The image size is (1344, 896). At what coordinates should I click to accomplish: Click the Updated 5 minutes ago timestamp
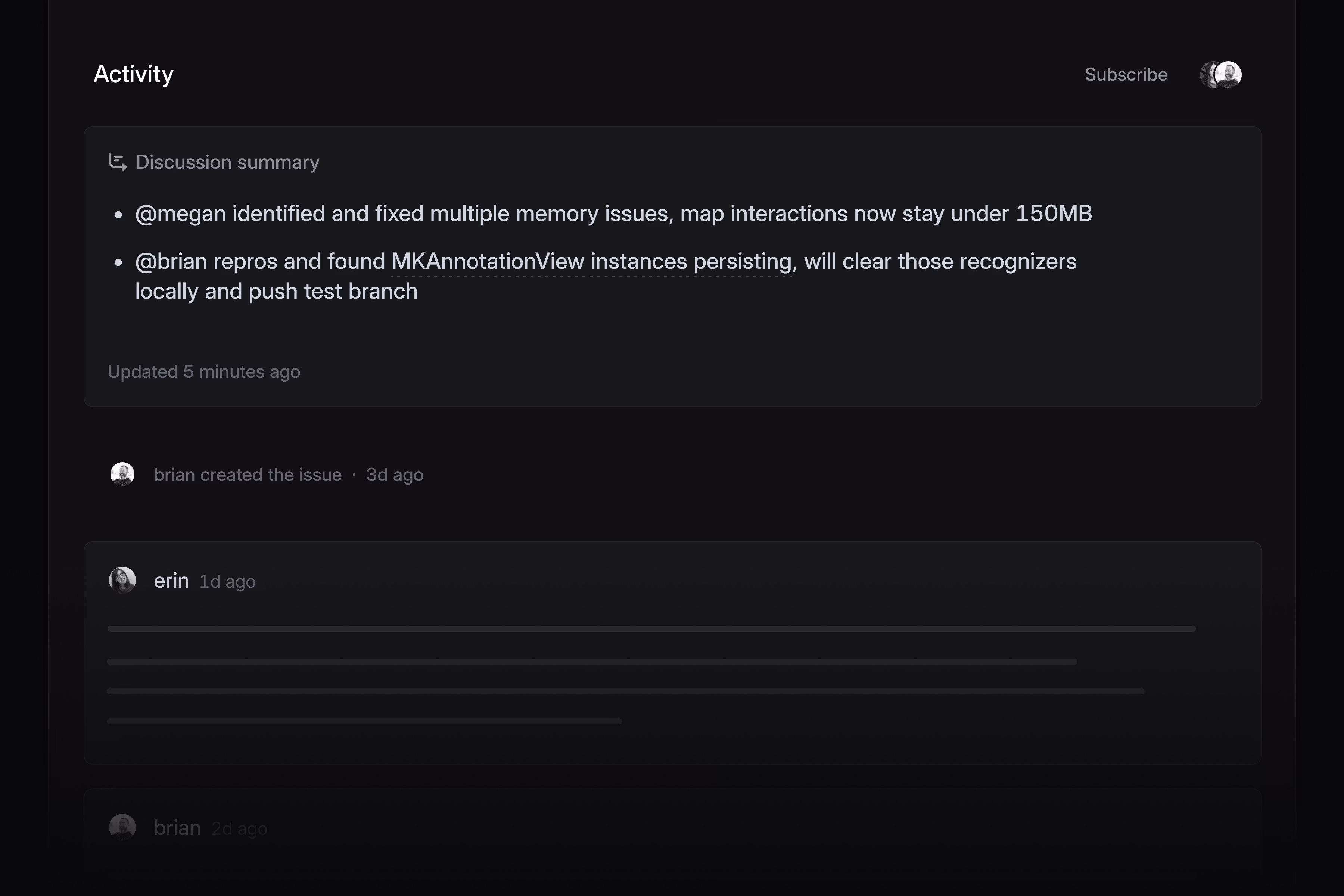coord(203,372)
